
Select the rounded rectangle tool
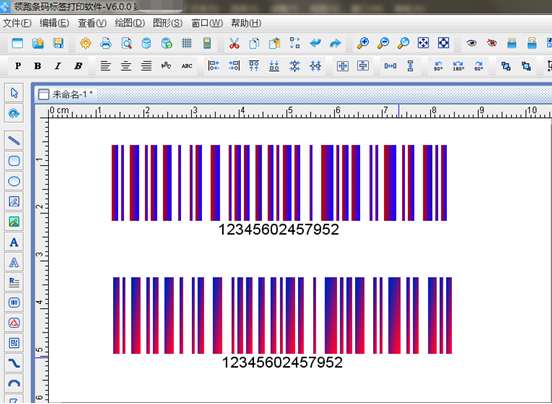(x=14, y=161)
